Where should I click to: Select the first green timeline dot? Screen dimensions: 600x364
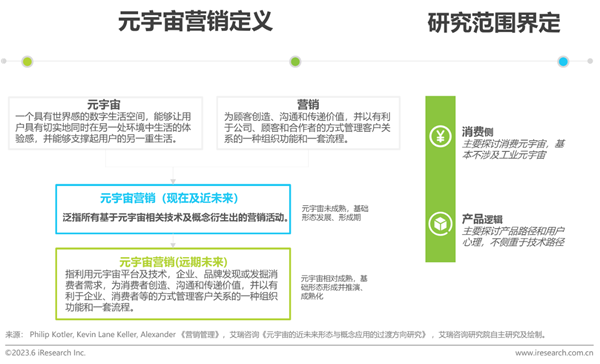tap(27, 61)
